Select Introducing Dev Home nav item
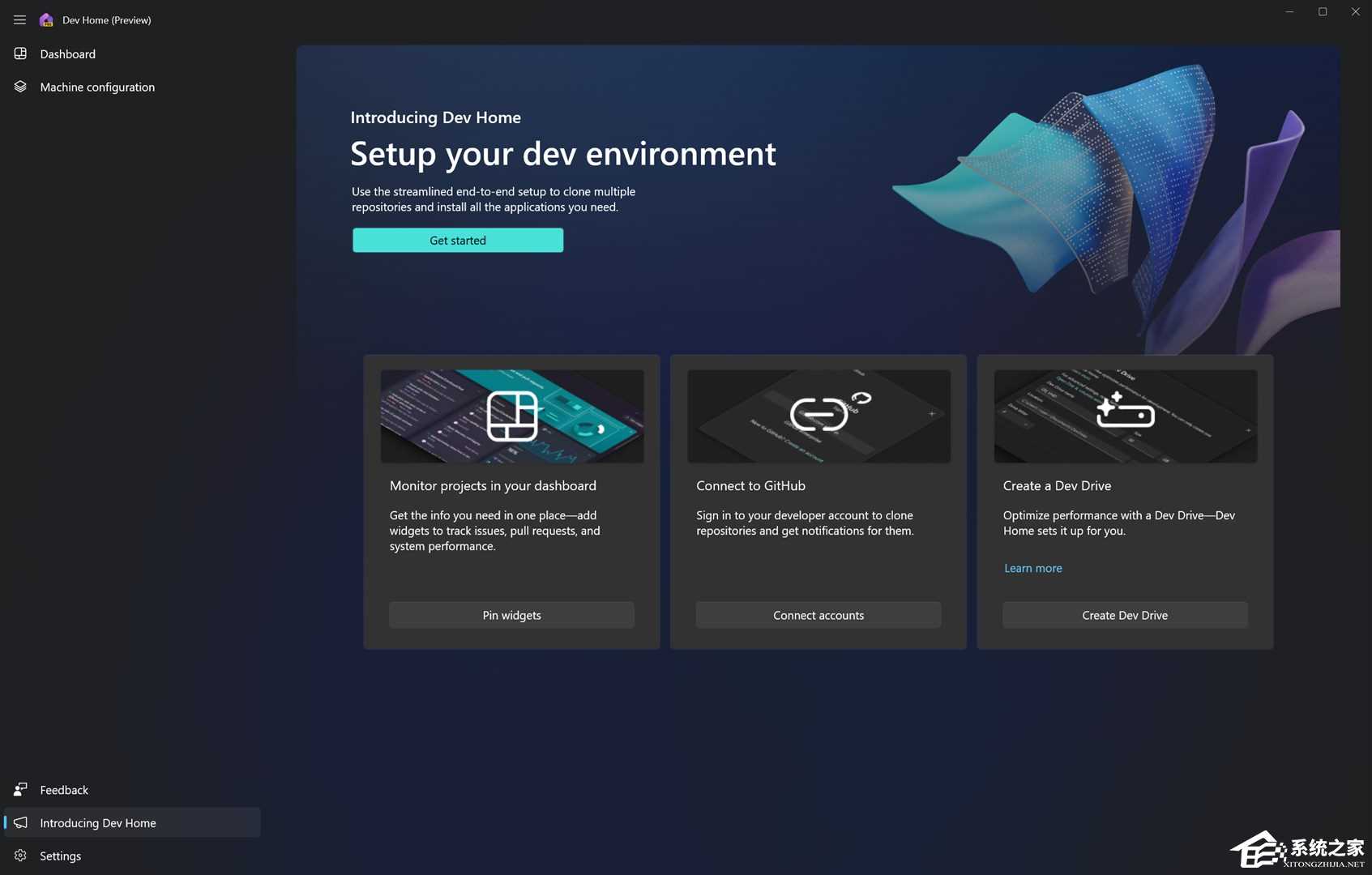 [x=132, y=822]
